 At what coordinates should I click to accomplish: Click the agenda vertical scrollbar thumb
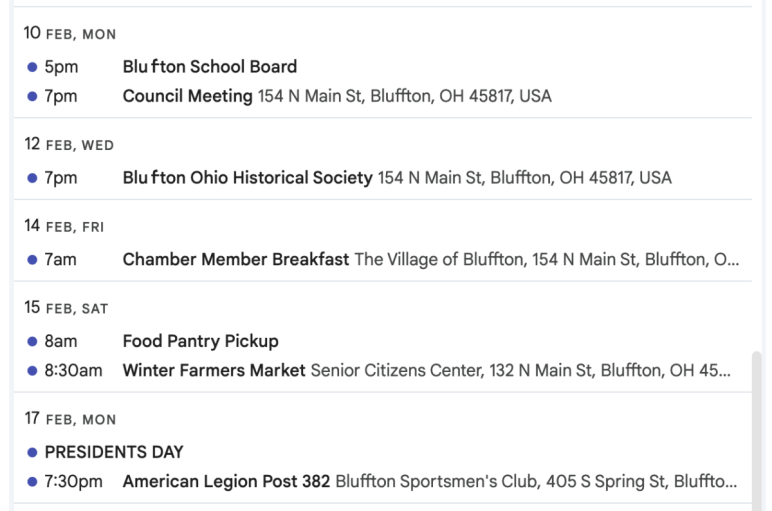757,431
